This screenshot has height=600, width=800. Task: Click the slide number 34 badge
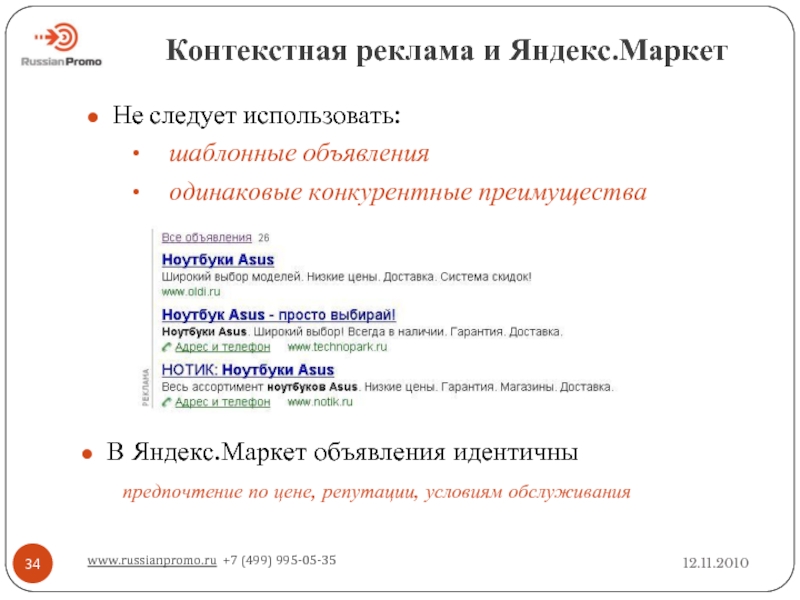(x=33, y=563)
